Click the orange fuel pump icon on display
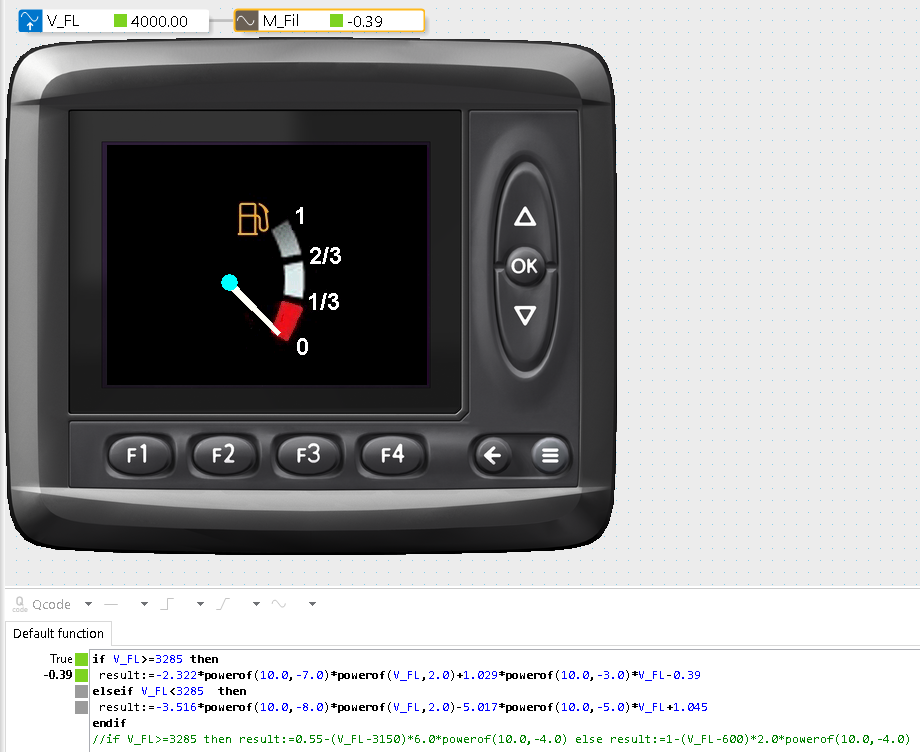 click(x=253, y=218)
